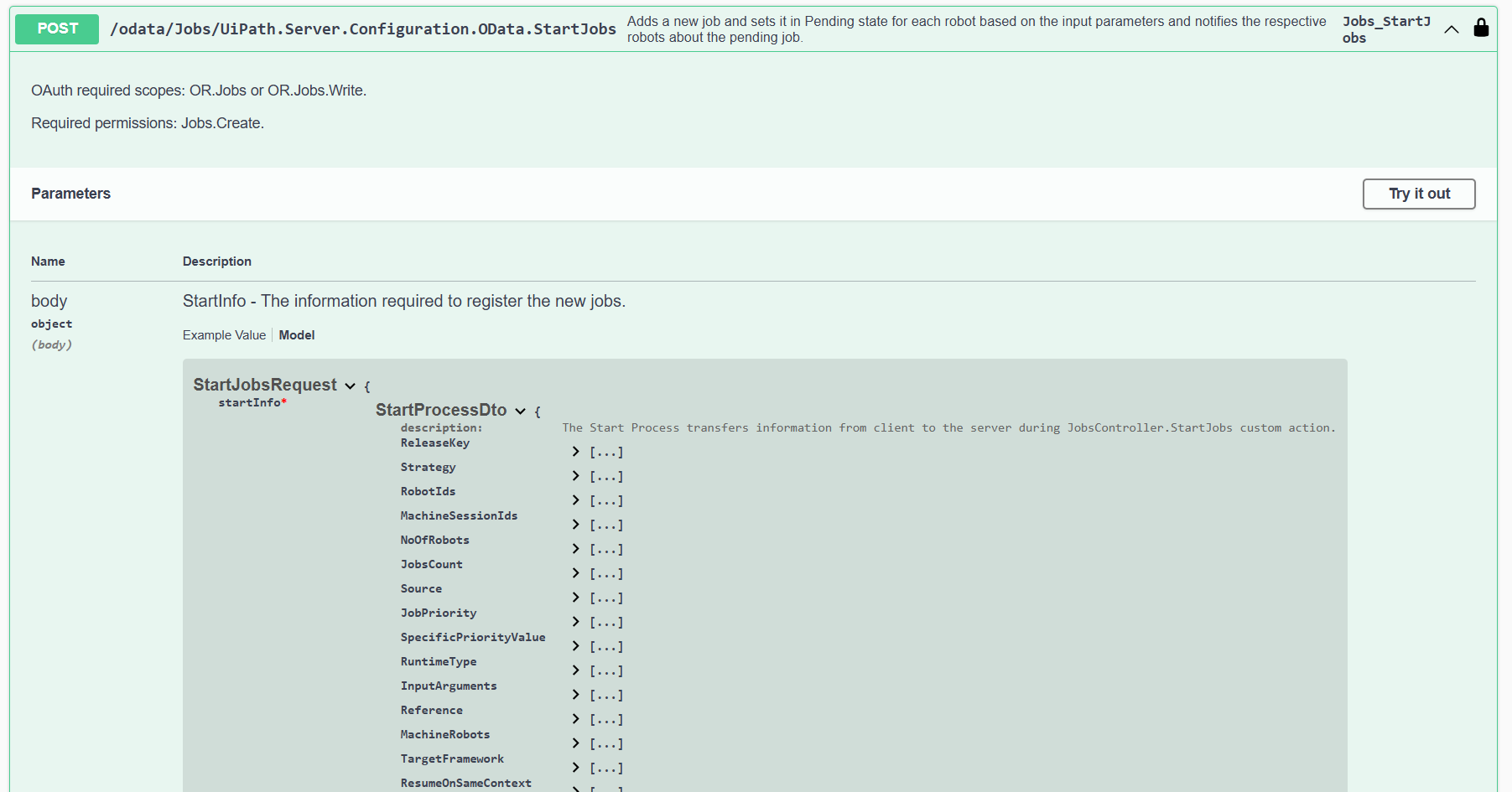The width and height of the screenshot is (1512, 792).
Task: Click the Name column header
Action: point(48,261)
